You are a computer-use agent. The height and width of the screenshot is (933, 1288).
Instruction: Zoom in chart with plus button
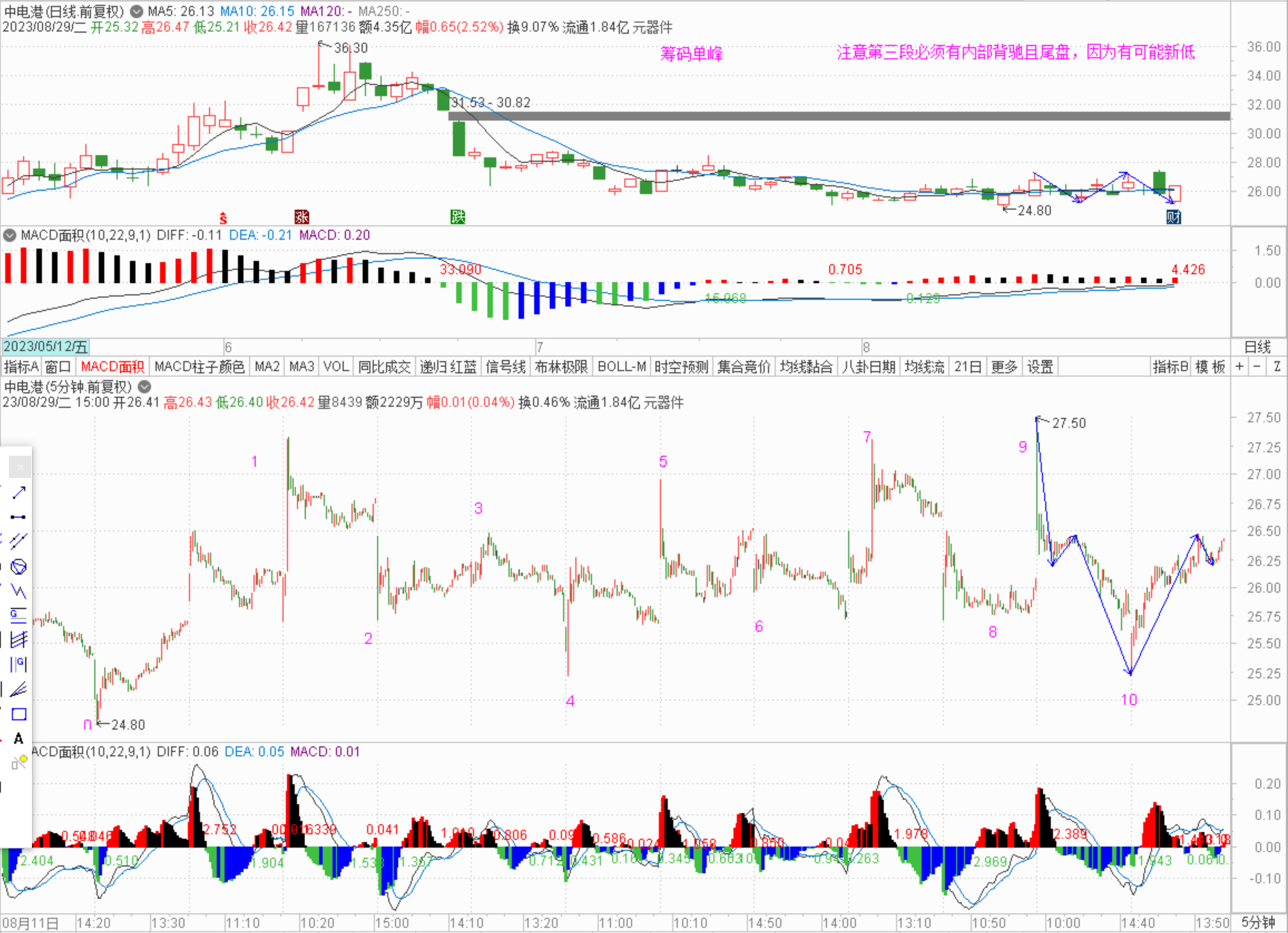[x=1239, y=367]
